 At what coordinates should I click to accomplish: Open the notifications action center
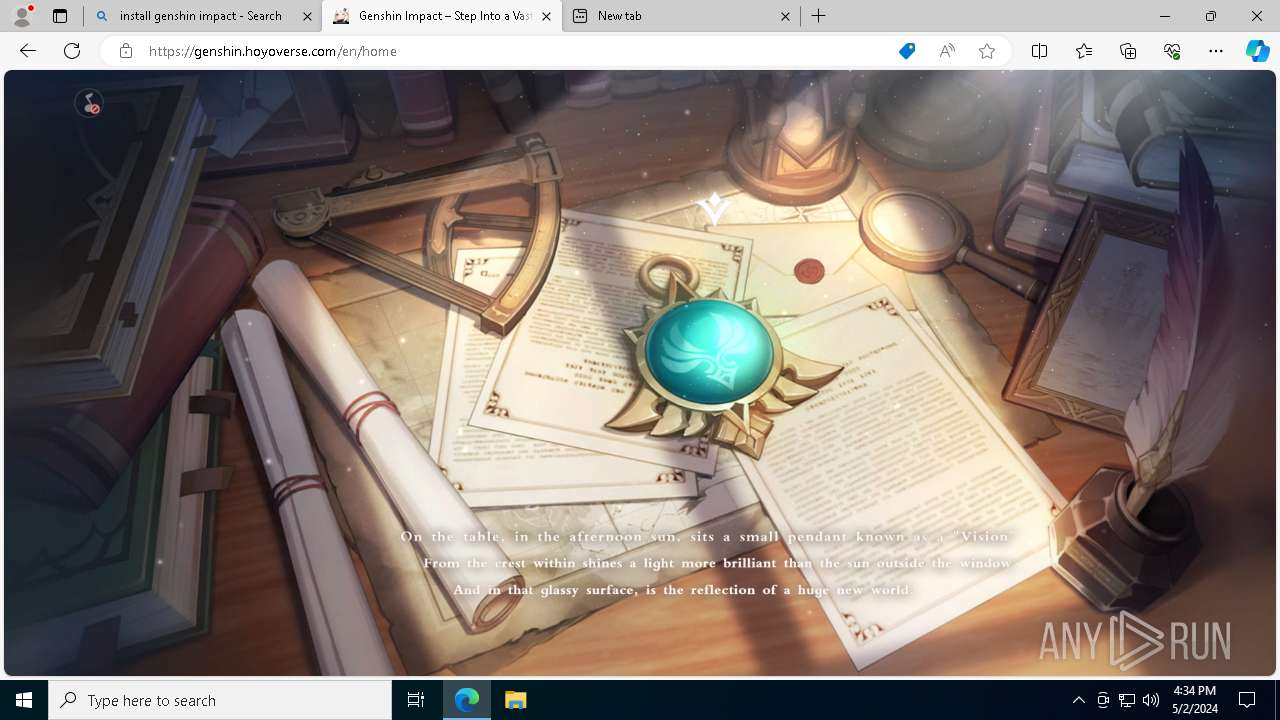click(x=1247, y=700)
